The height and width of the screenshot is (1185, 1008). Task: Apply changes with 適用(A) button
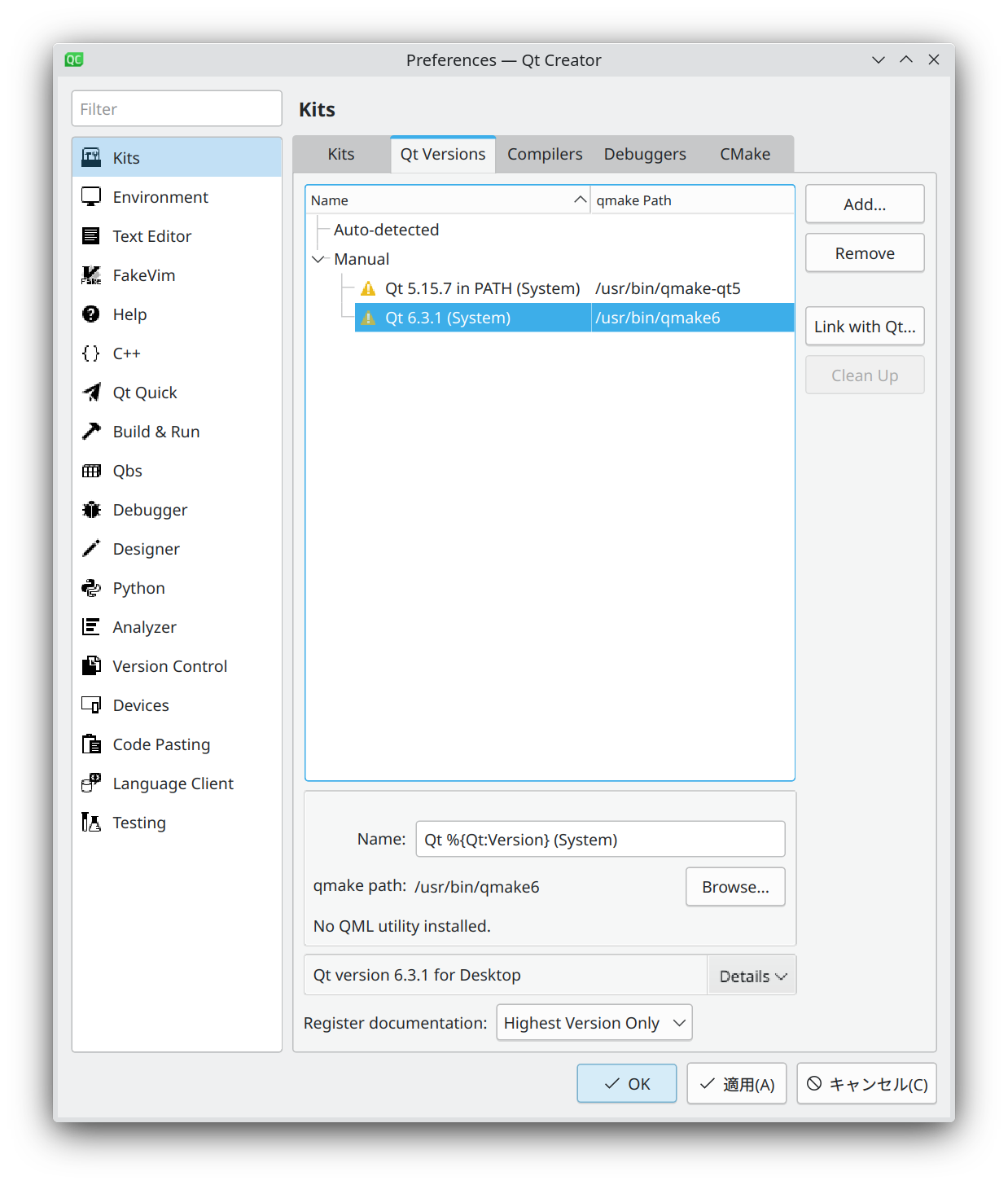(x=737, y=1084)
